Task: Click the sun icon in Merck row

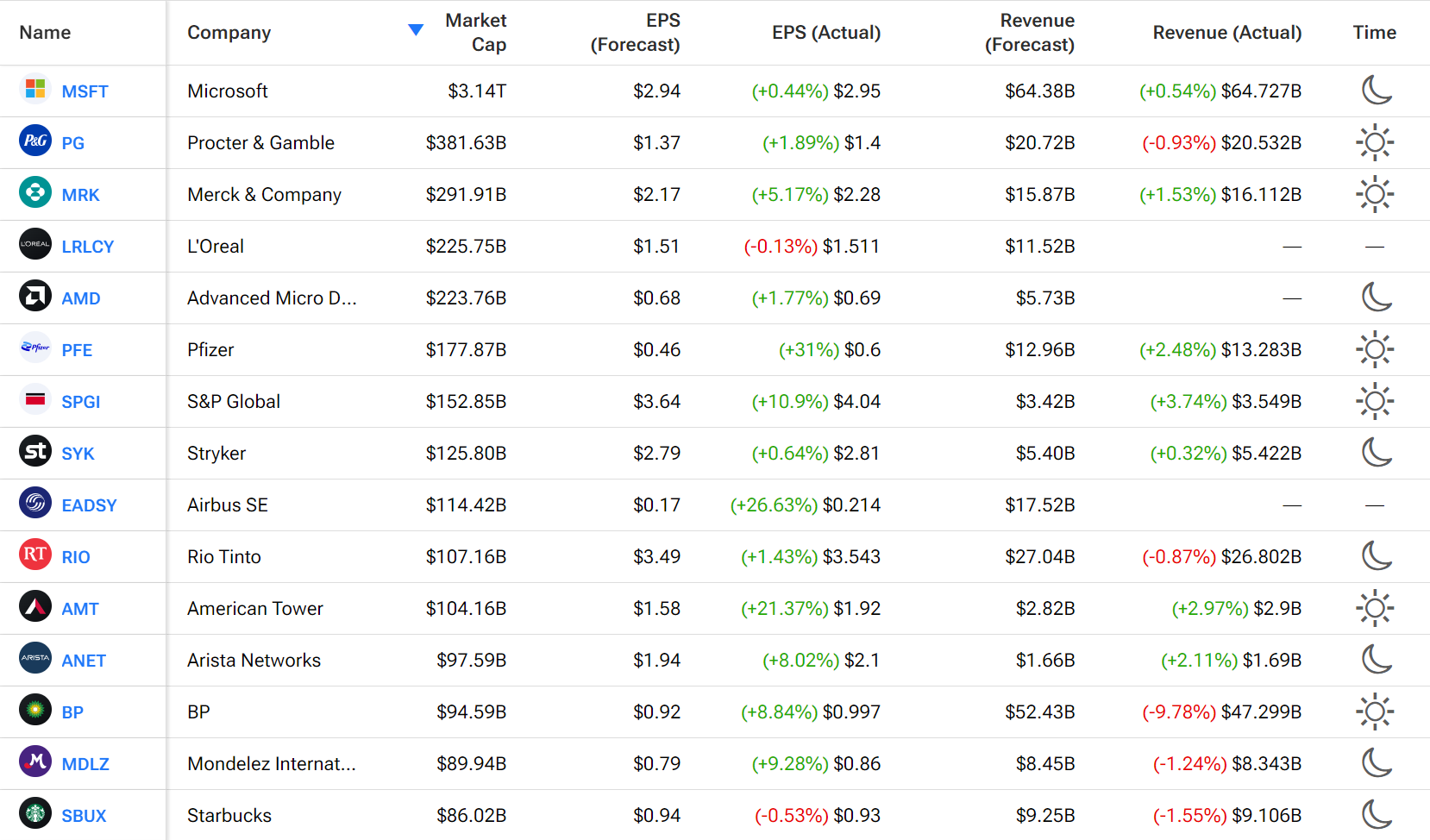Action: (x=1375, y=194)
